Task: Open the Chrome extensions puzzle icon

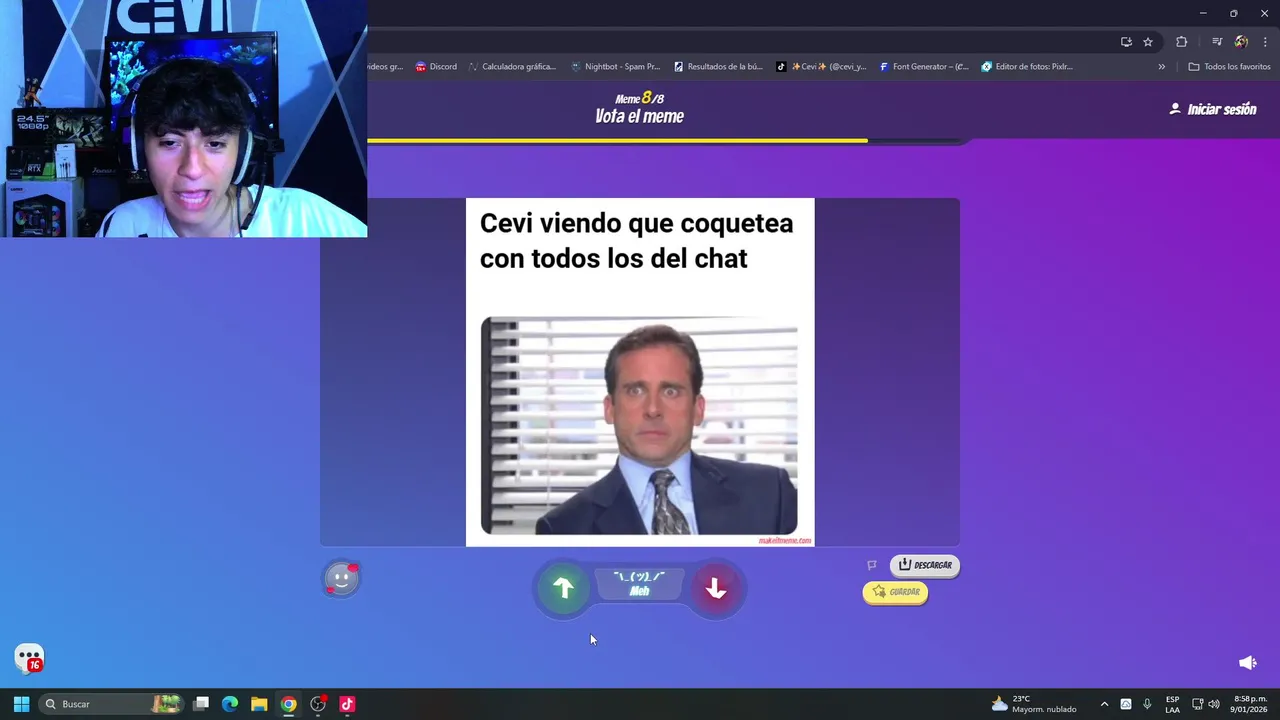Action: [1181, 42]
